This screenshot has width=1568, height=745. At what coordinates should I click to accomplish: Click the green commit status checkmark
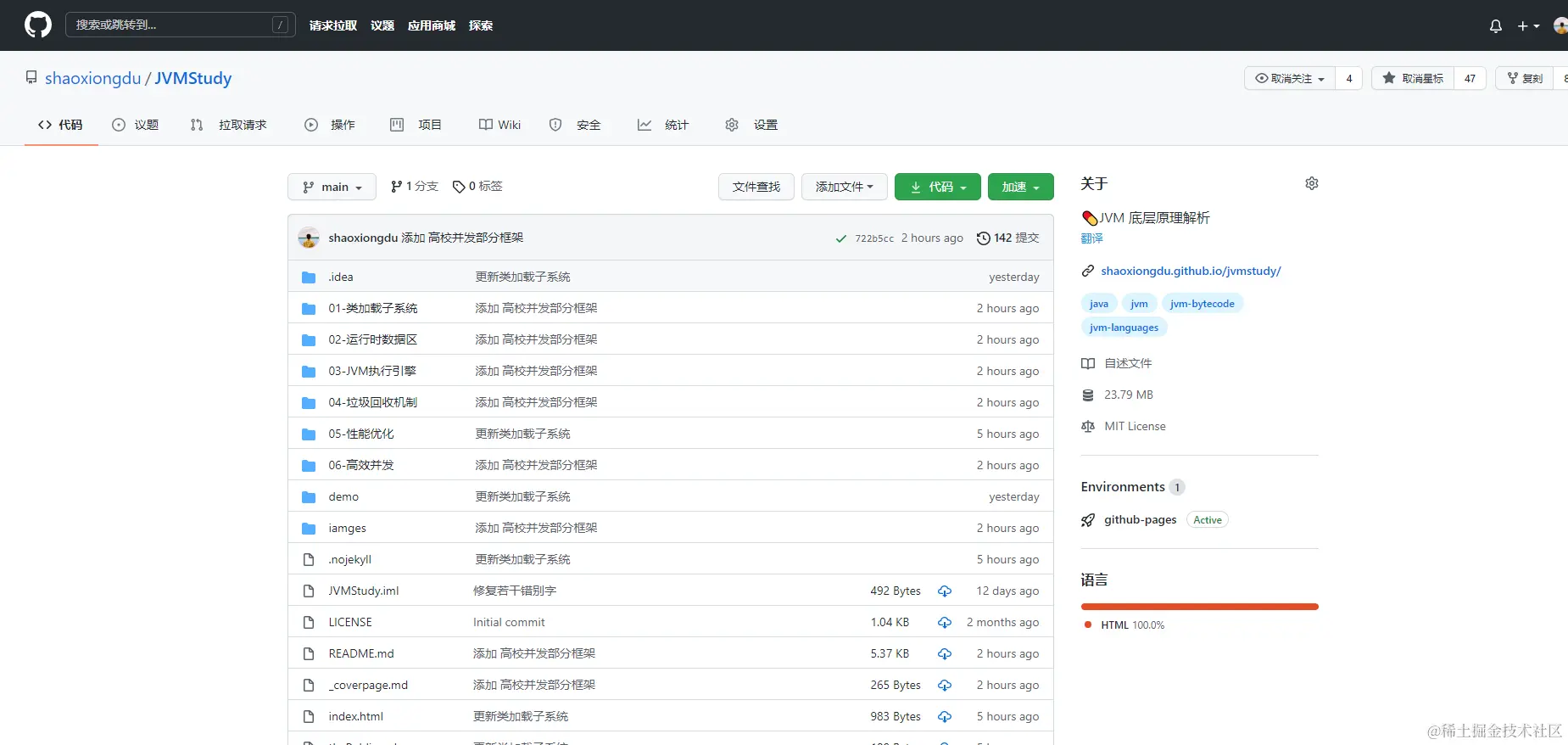840,238
